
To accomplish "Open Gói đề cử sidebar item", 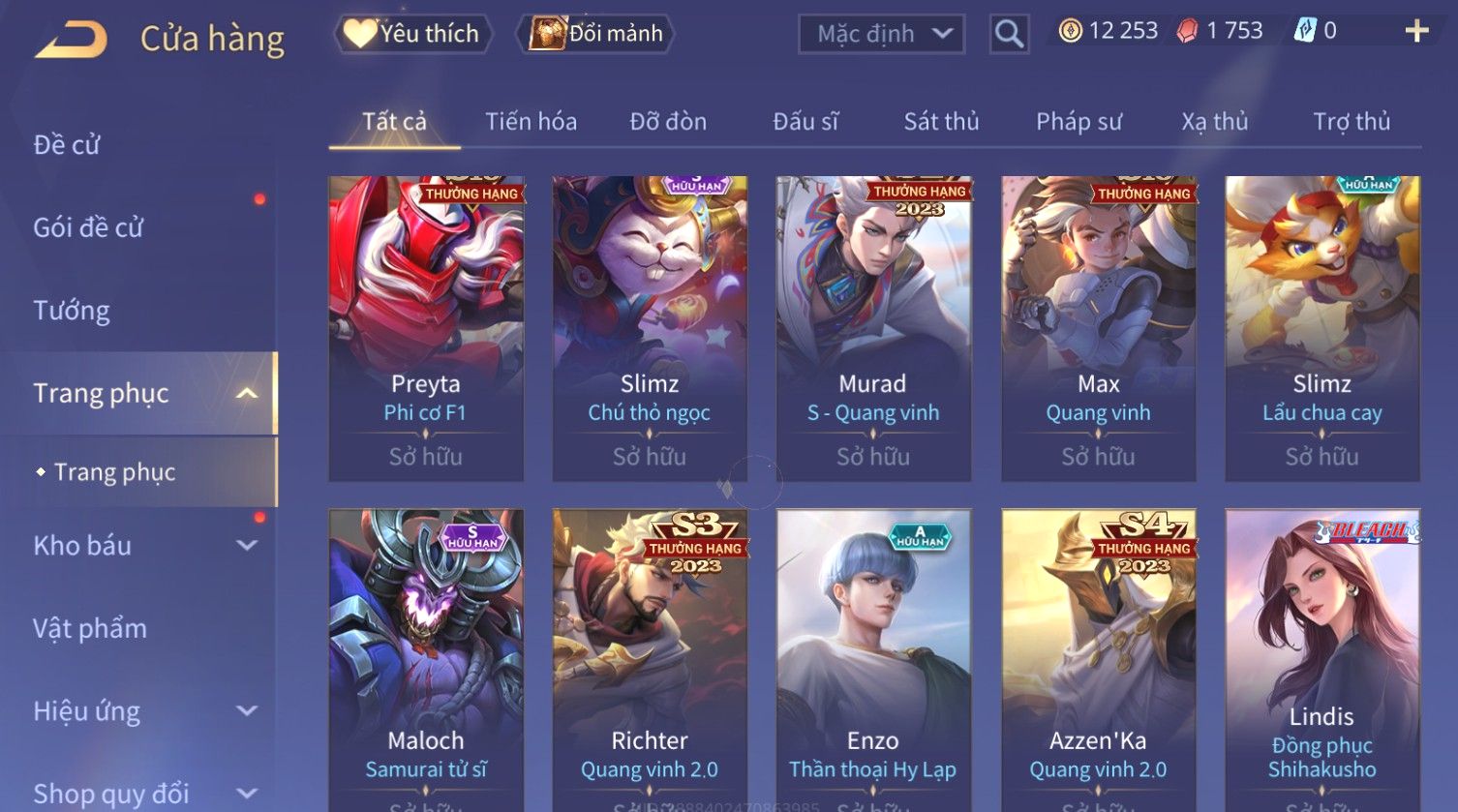I will click(88, 227).
